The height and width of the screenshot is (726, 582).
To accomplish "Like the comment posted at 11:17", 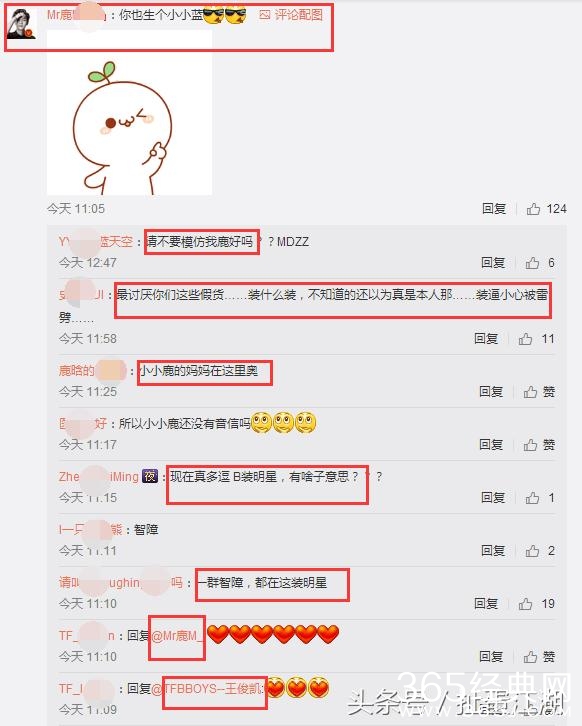I will click(531, 444).
